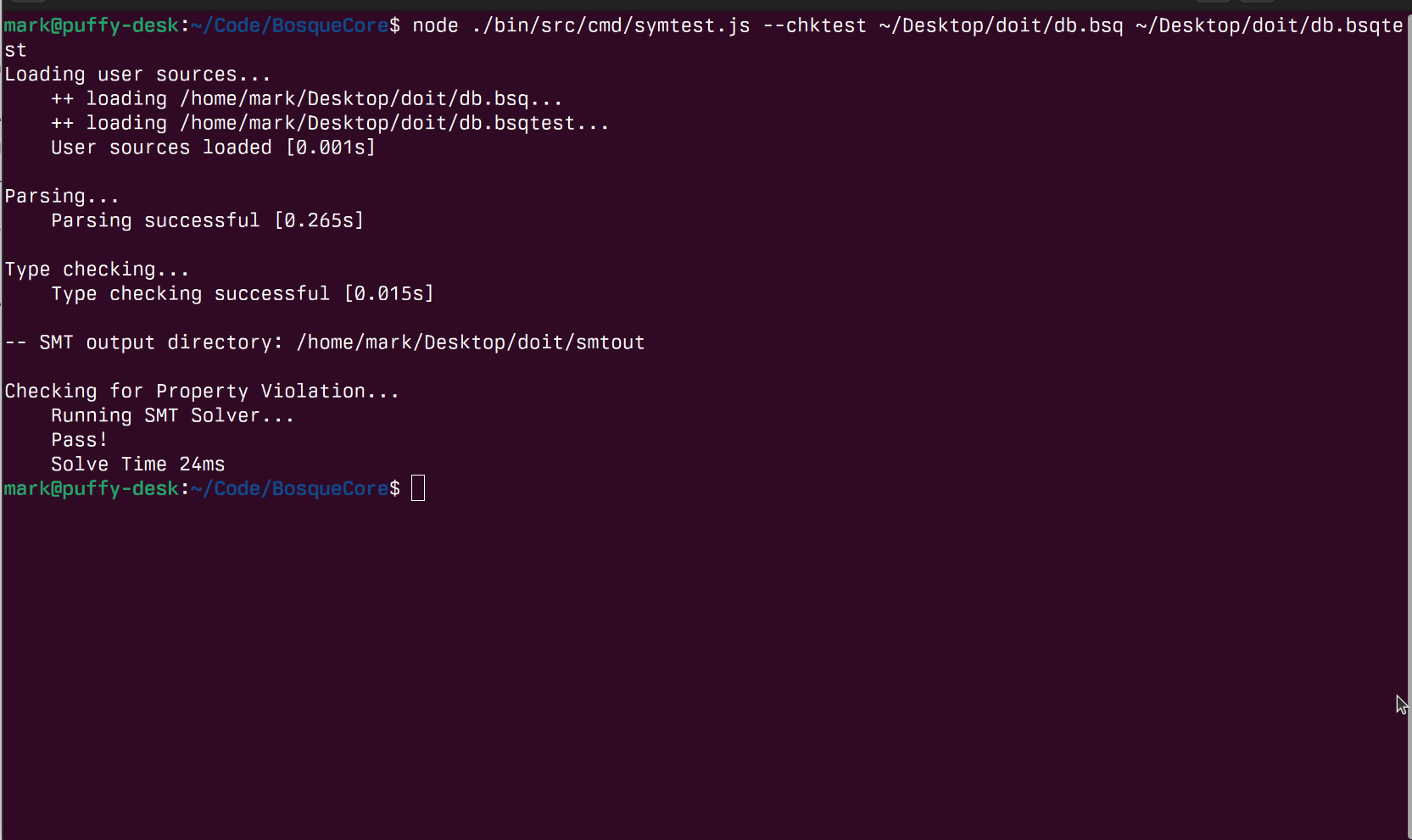
Task: Click the block cursor at the empty prompt
Action: point(418,489)
